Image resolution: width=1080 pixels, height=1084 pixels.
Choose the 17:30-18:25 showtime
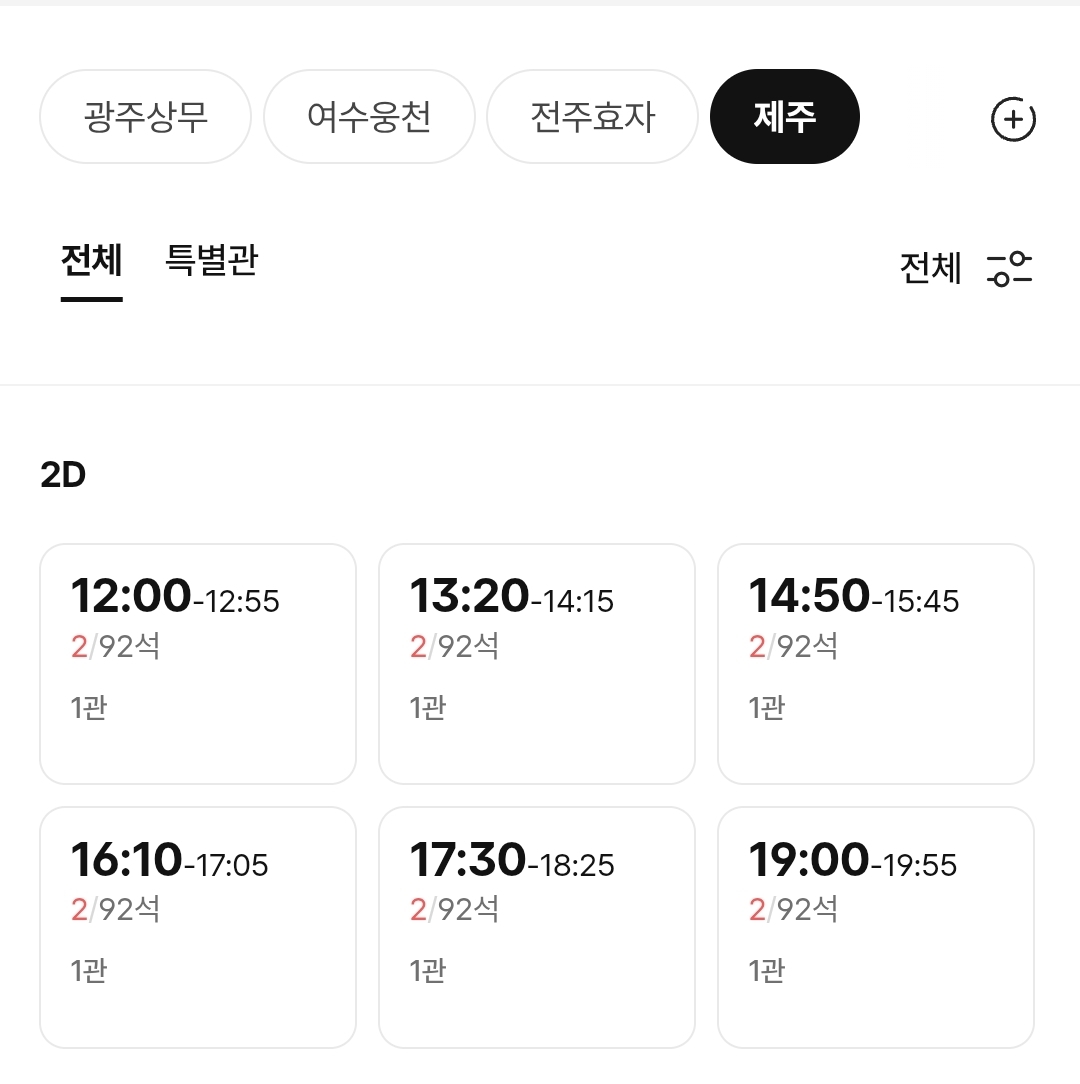pyautogui.click(x=537, y=927)
